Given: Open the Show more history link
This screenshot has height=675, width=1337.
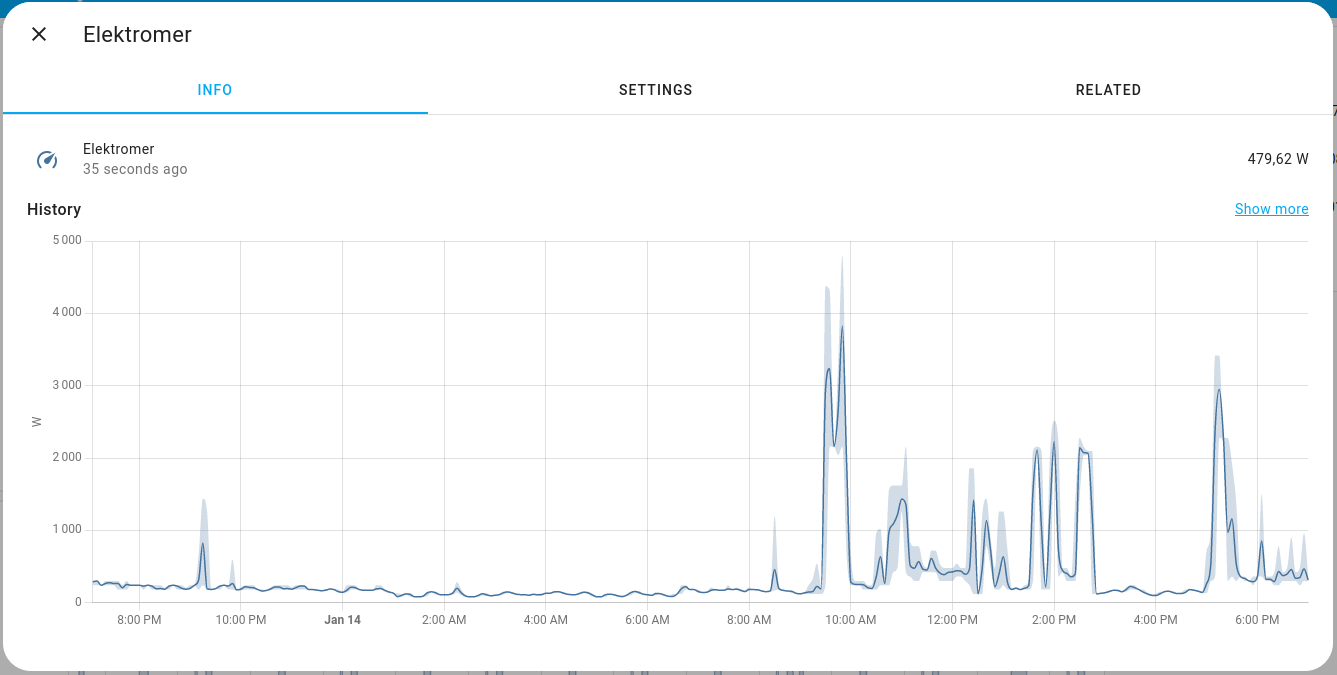Looking at the screenshot, I should 1271,209.
